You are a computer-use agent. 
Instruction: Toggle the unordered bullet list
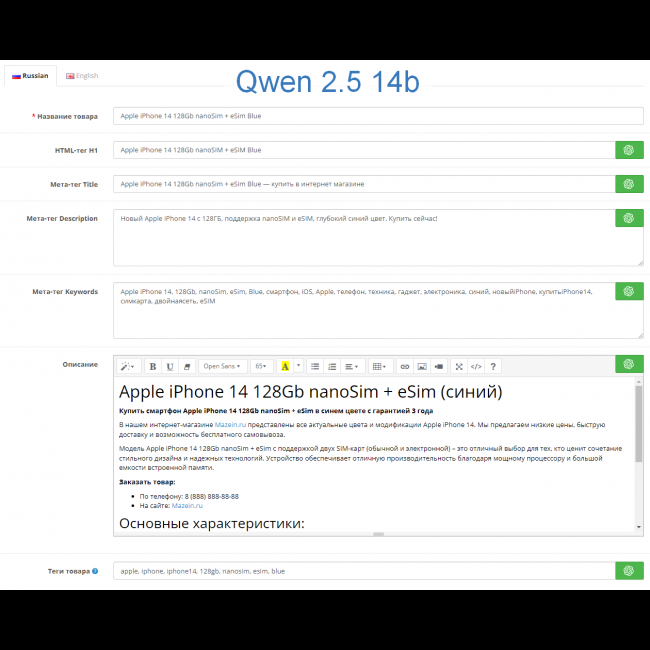point(315,366)
